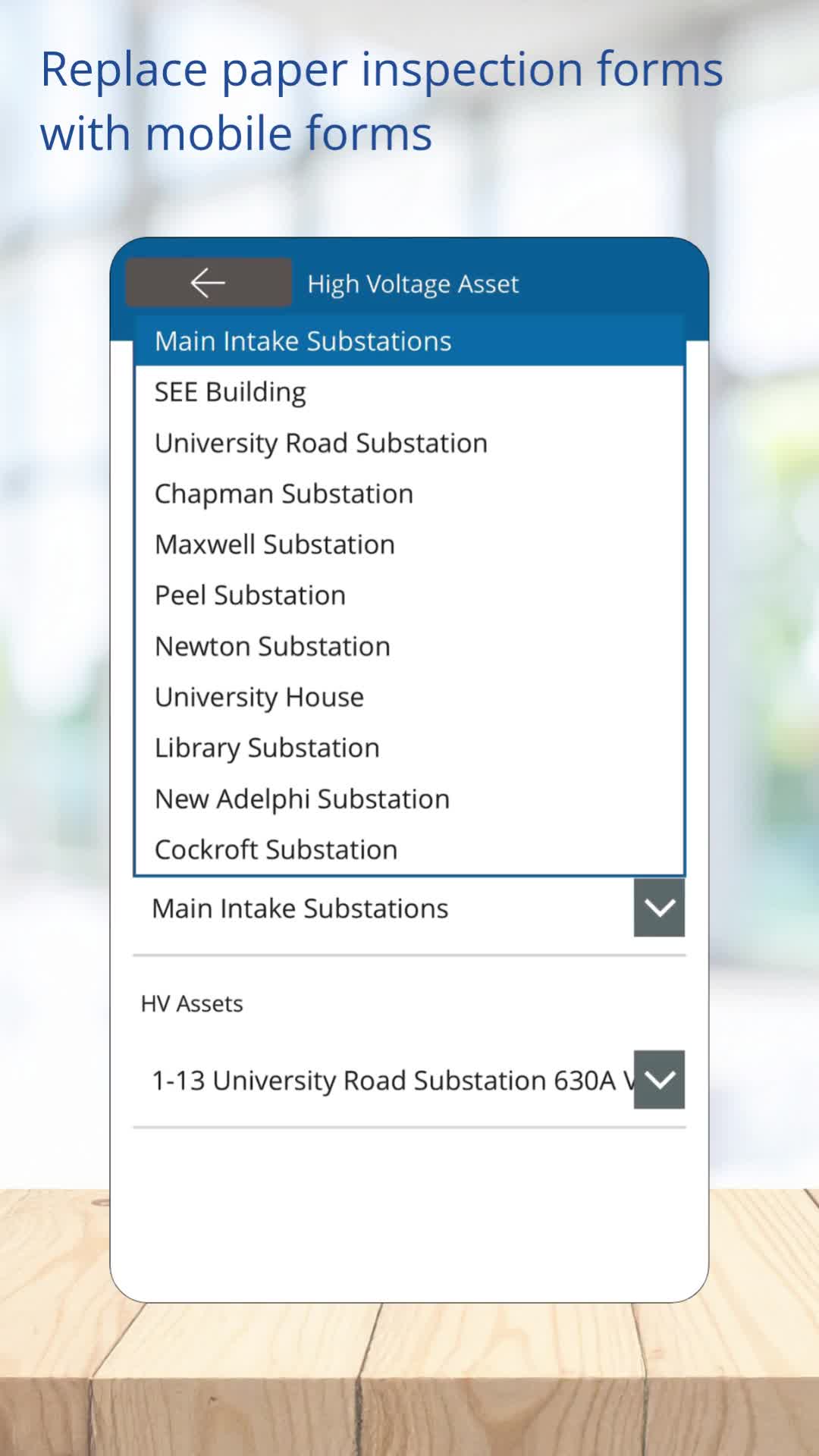Tap the back arrow icon
The width and height of the screenshot is (819, 1456).
pos(208,283)
